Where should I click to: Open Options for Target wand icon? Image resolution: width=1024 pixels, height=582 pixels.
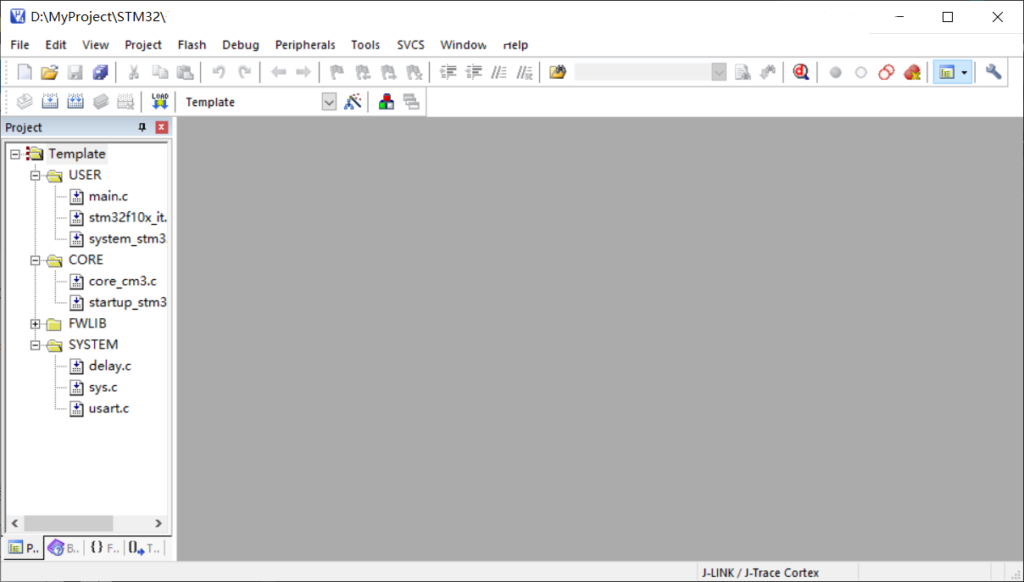coord(353,101)
